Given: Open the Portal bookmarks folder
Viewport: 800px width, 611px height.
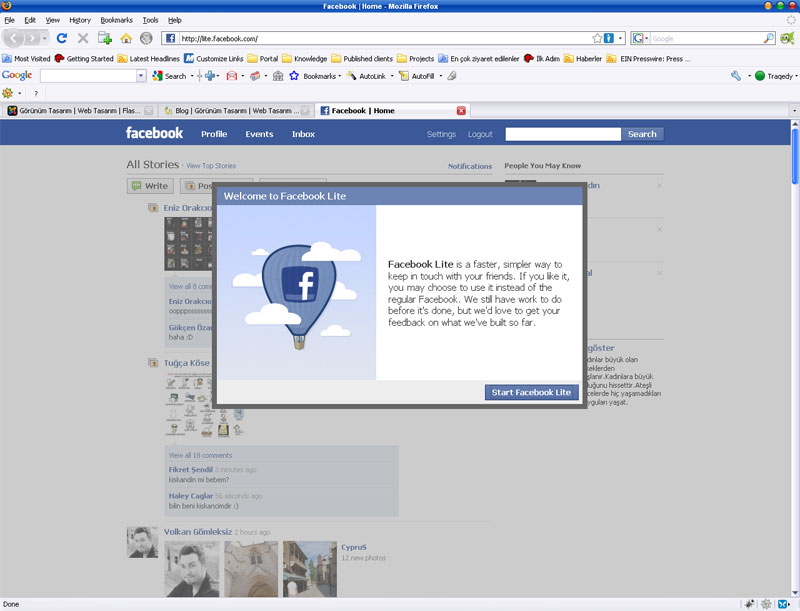Looking at the screenshot, I should 263,59.
